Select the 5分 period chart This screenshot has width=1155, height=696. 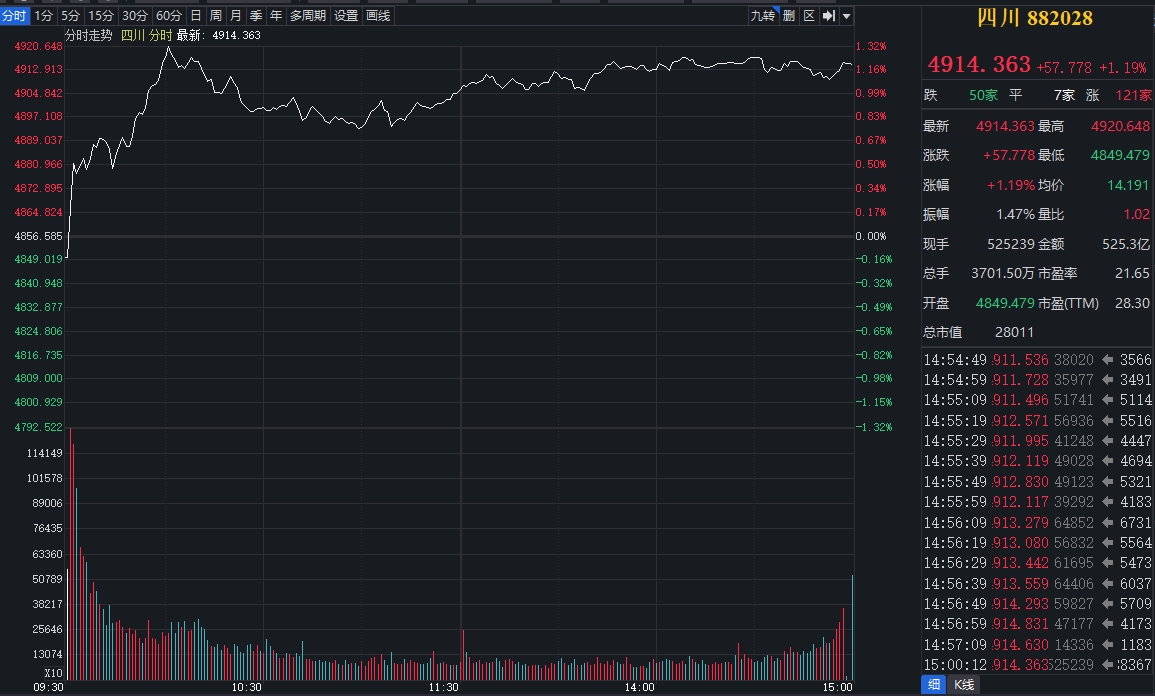[x=70, y=16]
